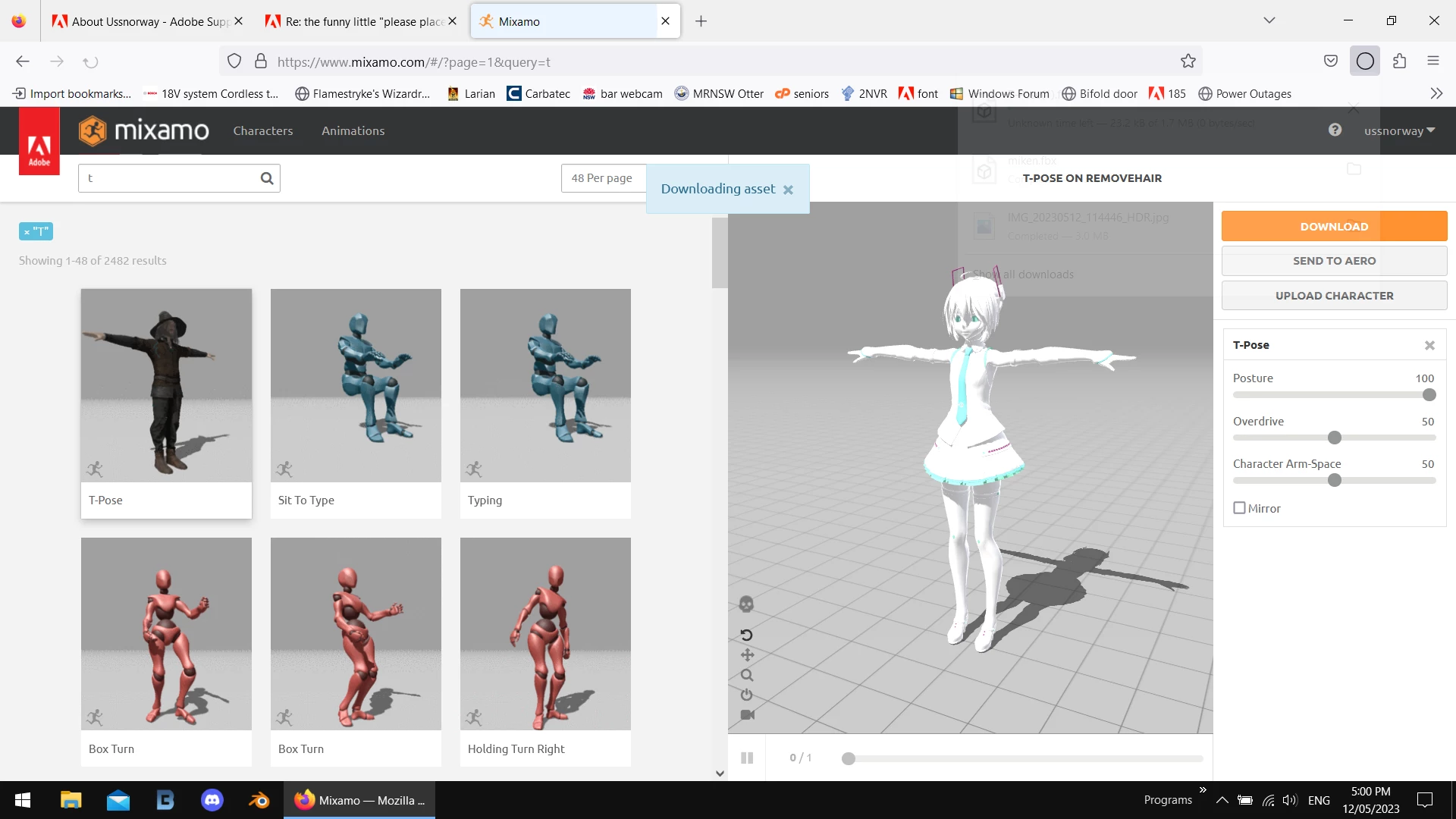Remove the "T" search filter tag
Viewport: 1456px width, 819px height.
click(x=27, y=232)
